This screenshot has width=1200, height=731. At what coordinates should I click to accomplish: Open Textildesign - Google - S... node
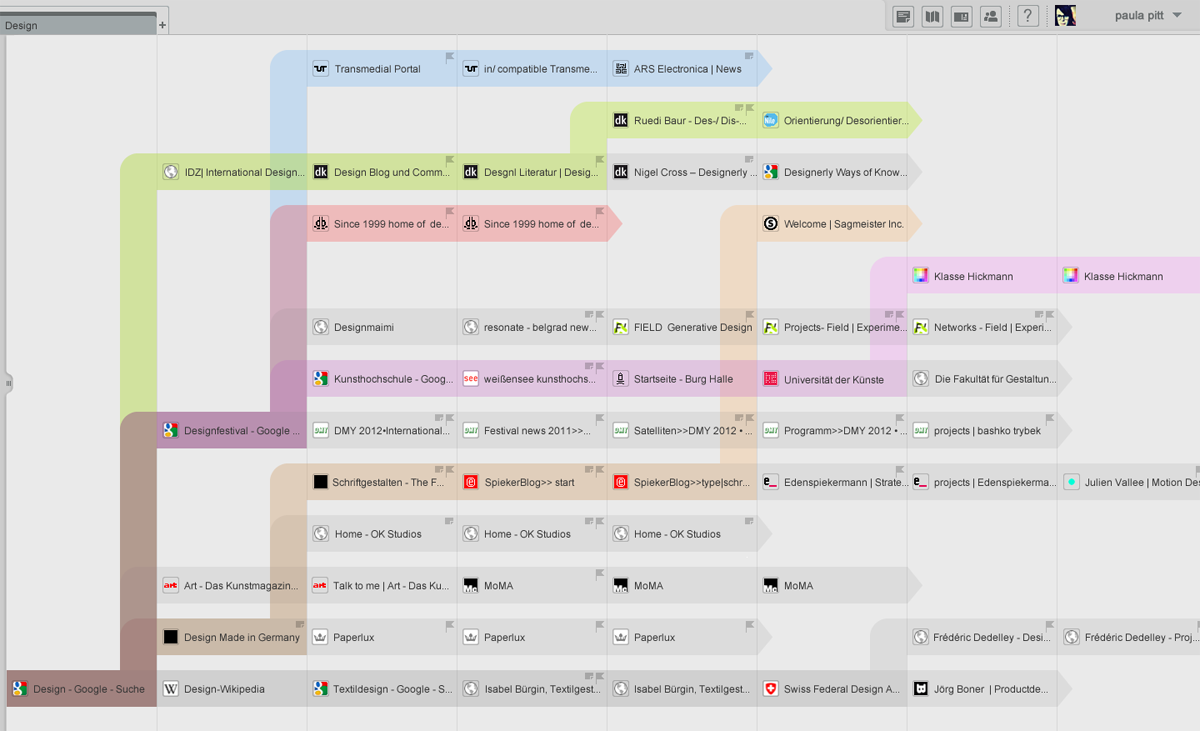pos(382,689)
